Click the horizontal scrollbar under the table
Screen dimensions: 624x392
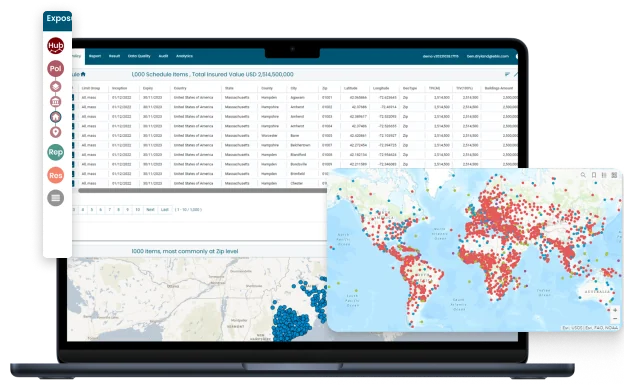point(202,191)
